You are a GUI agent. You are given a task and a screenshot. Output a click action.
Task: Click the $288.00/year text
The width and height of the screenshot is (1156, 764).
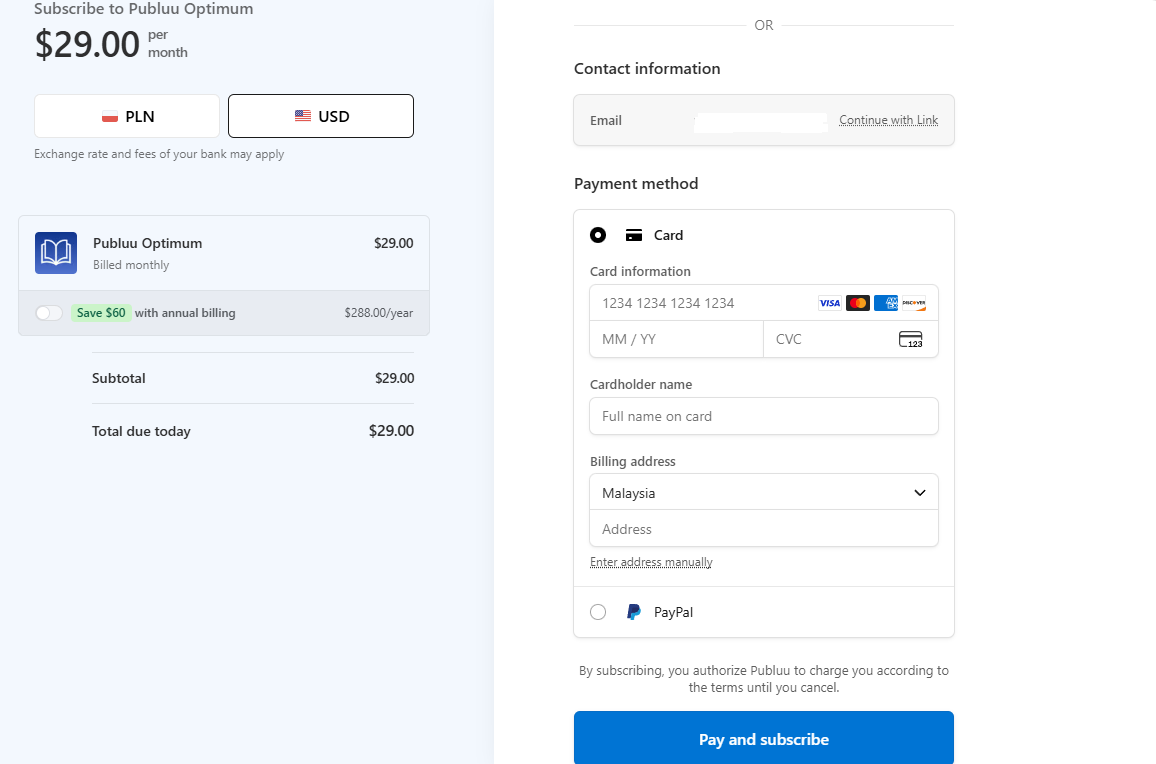pos(379,313)
